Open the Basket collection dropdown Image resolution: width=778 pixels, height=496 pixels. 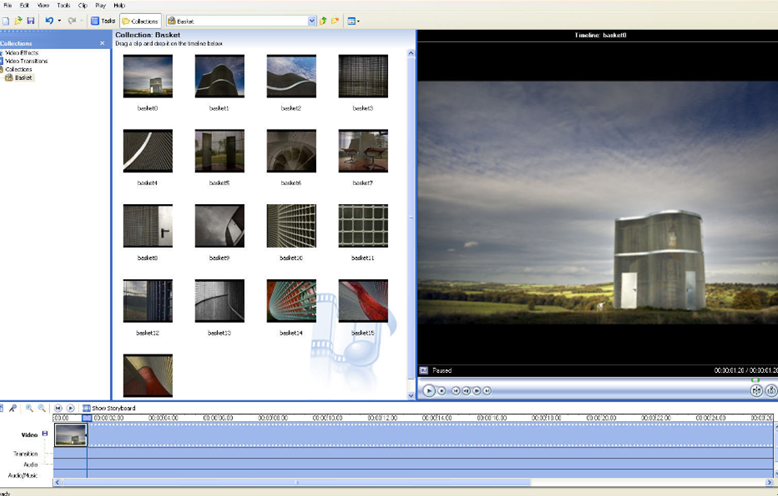312,21
